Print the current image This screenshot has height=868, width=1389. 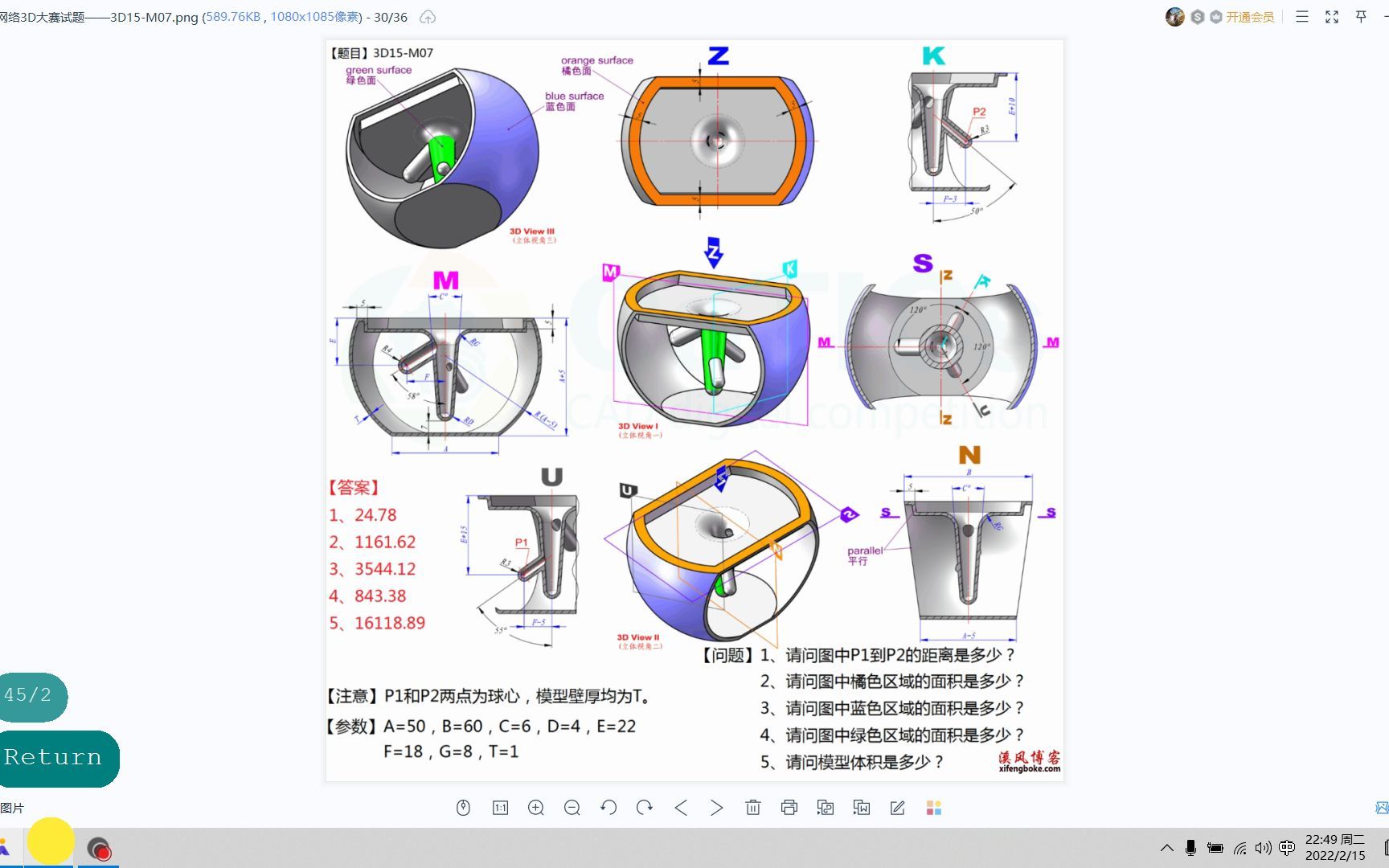pos(789,808)
